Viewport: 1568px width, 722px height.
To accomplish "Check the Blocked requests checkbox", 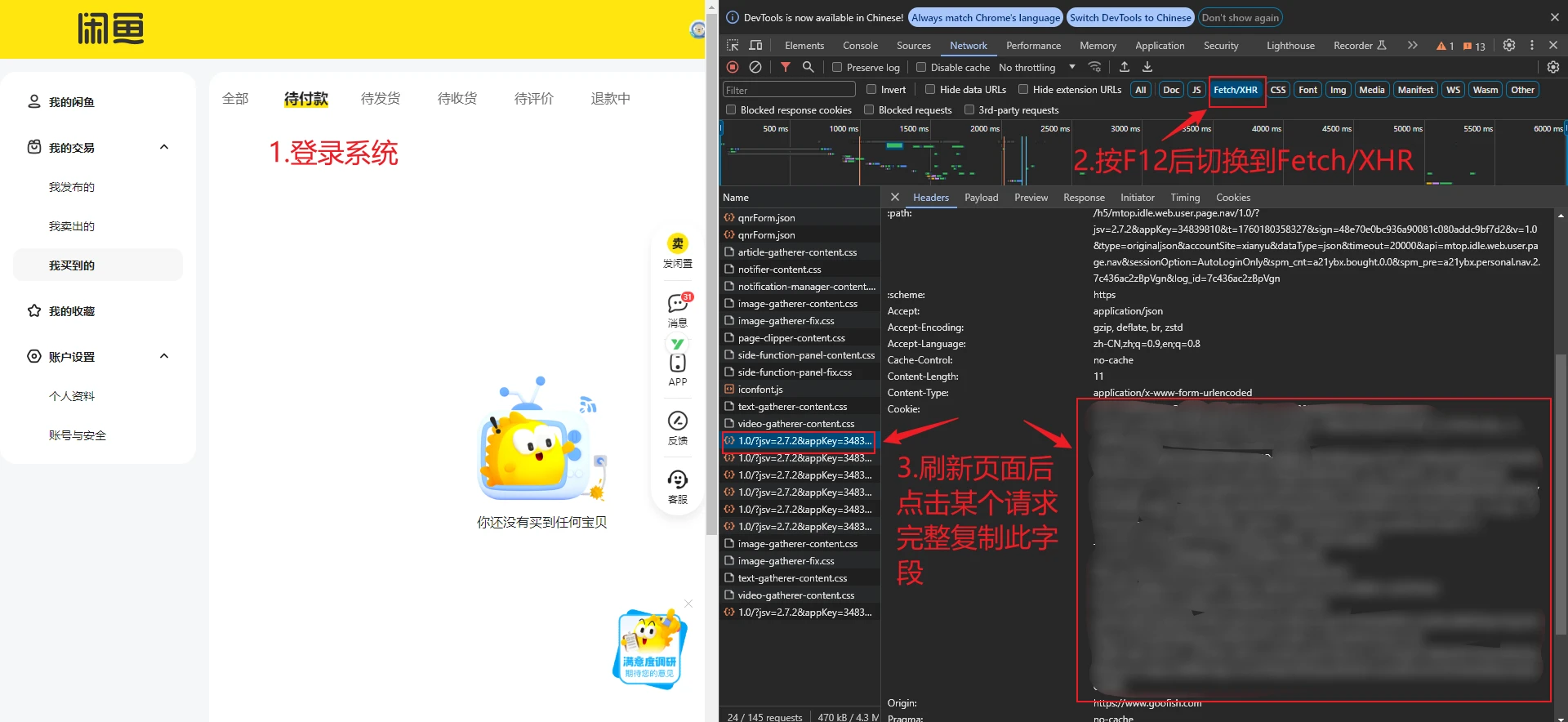I will (869, 109).
